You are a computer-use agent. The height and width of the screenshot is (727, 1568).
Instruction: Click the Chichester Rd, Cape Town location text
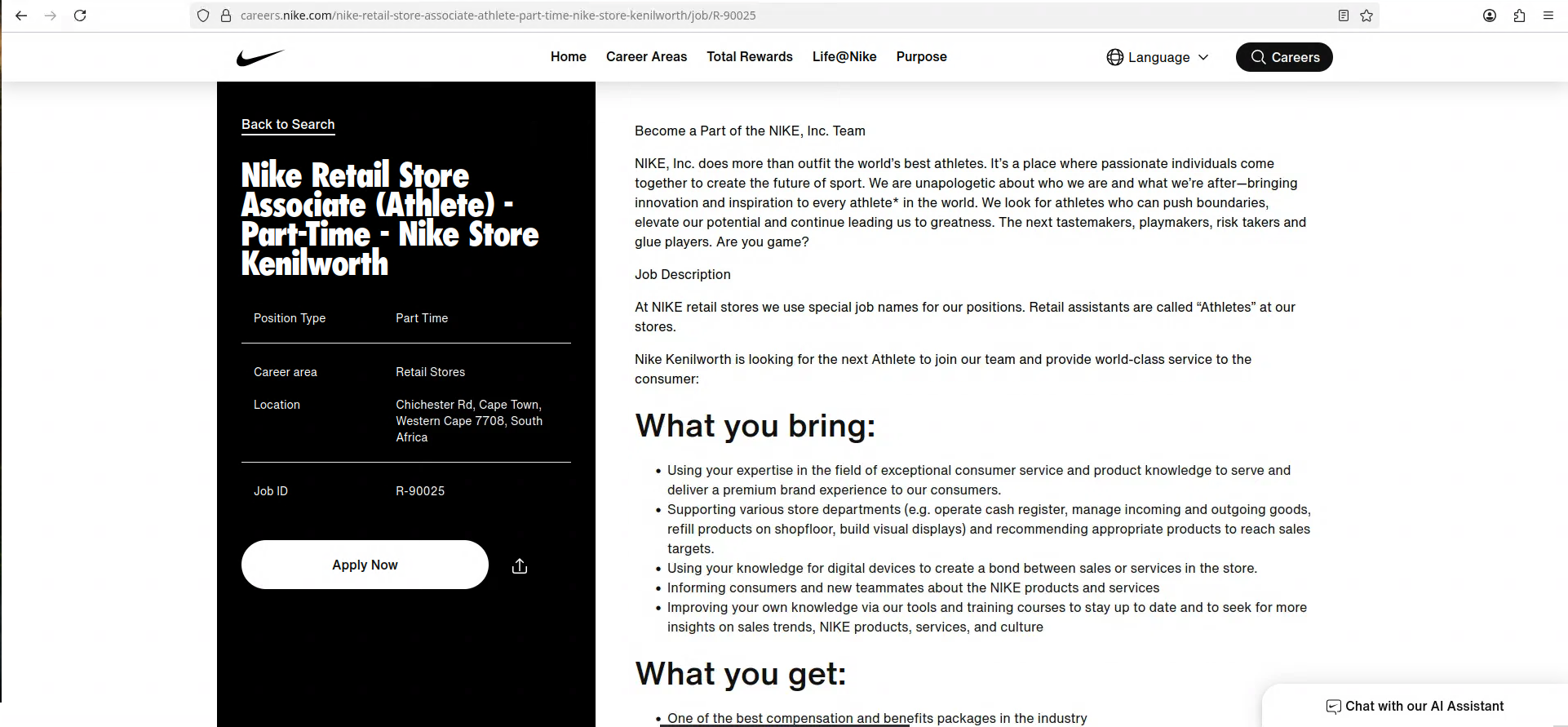click(x=469, y=421)
